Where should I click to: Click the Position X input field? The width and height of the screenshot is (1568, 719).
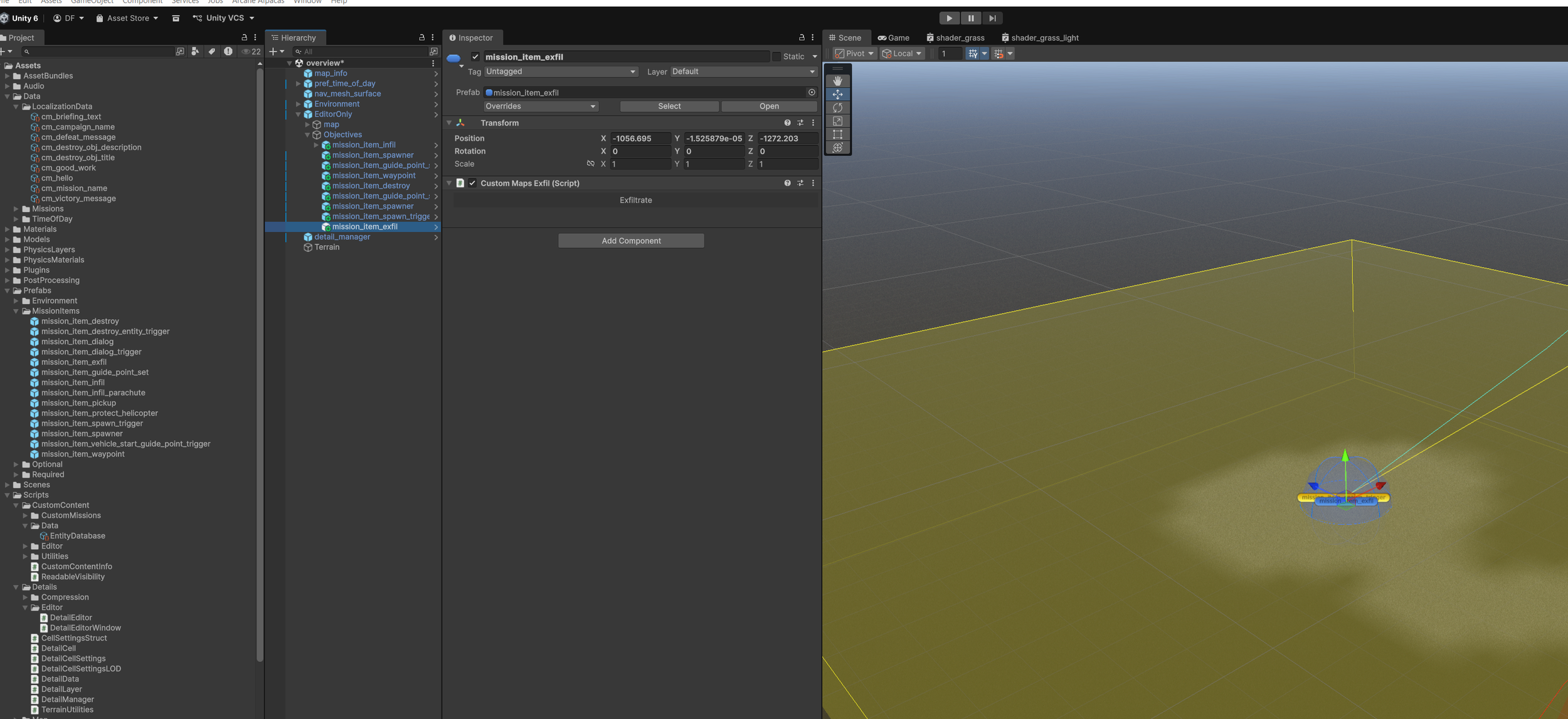(x=640, y=139)
